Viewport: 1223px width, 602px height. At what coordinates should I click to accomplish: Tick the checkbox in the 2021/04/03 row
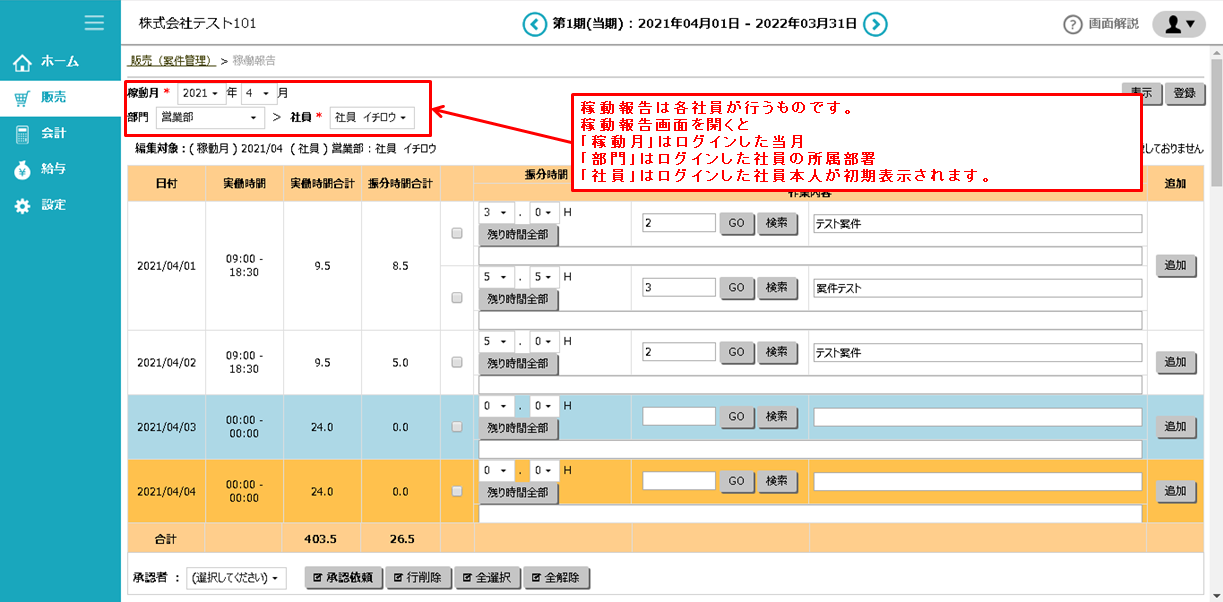pos(457,427)
